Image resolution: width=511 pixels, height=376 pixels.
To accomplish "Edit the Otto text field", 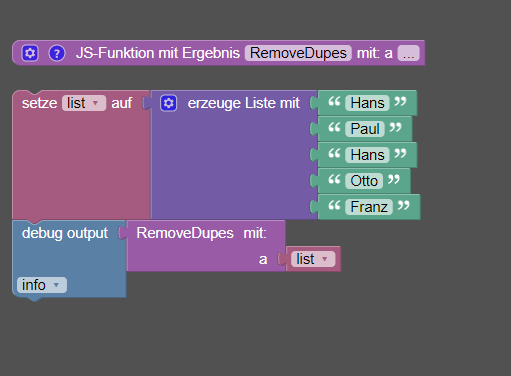I will [x=364, y=181].
